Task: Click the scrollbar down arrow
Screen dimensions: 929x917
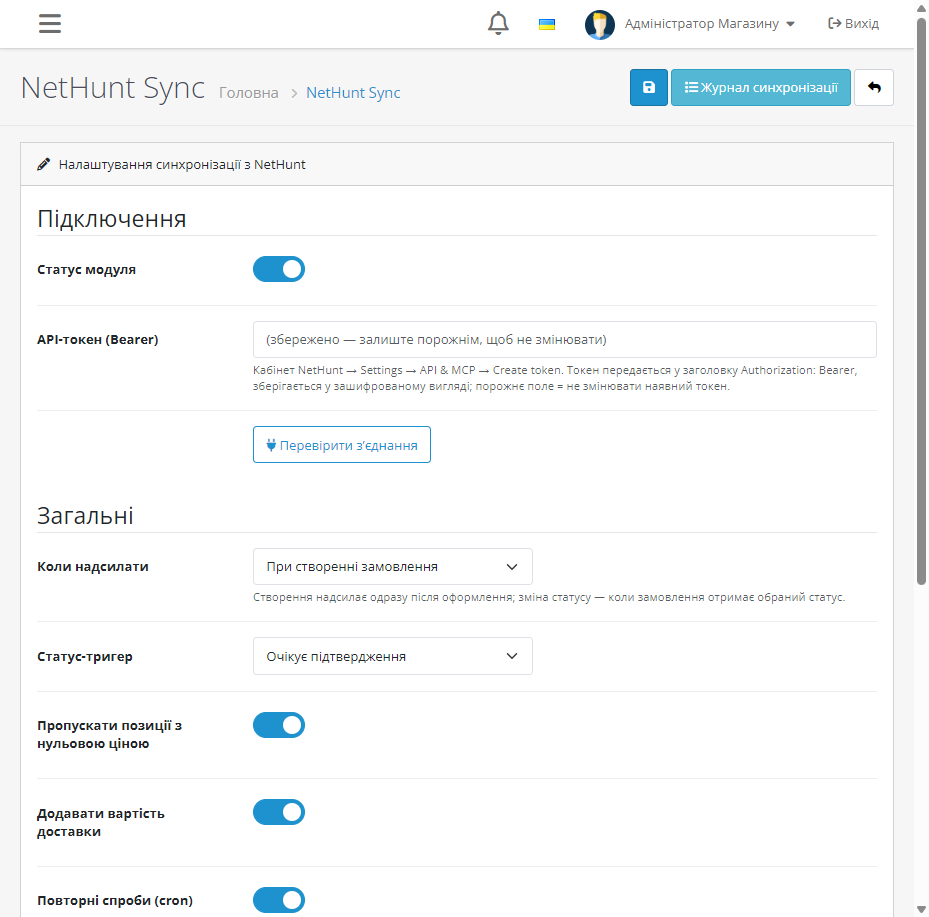Action: click(921, 909)
